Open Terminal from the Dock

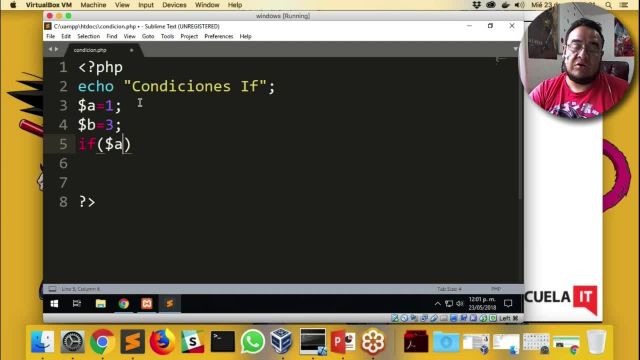point(222,341)
